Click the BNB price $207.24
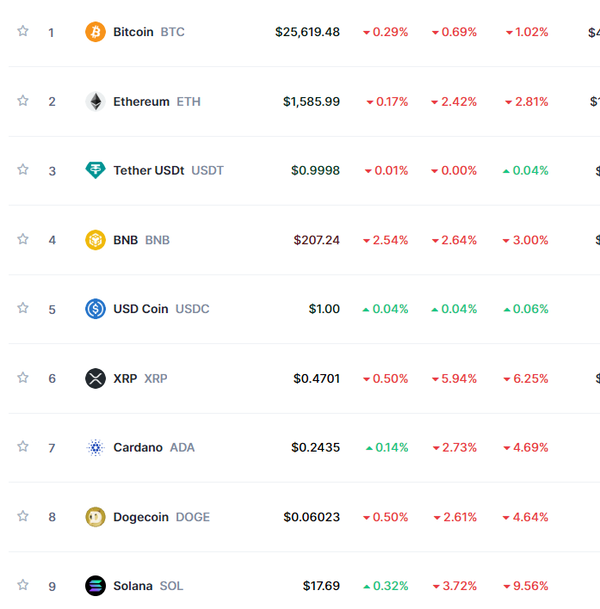Screen dimensions: 600x609 [316, 240]
